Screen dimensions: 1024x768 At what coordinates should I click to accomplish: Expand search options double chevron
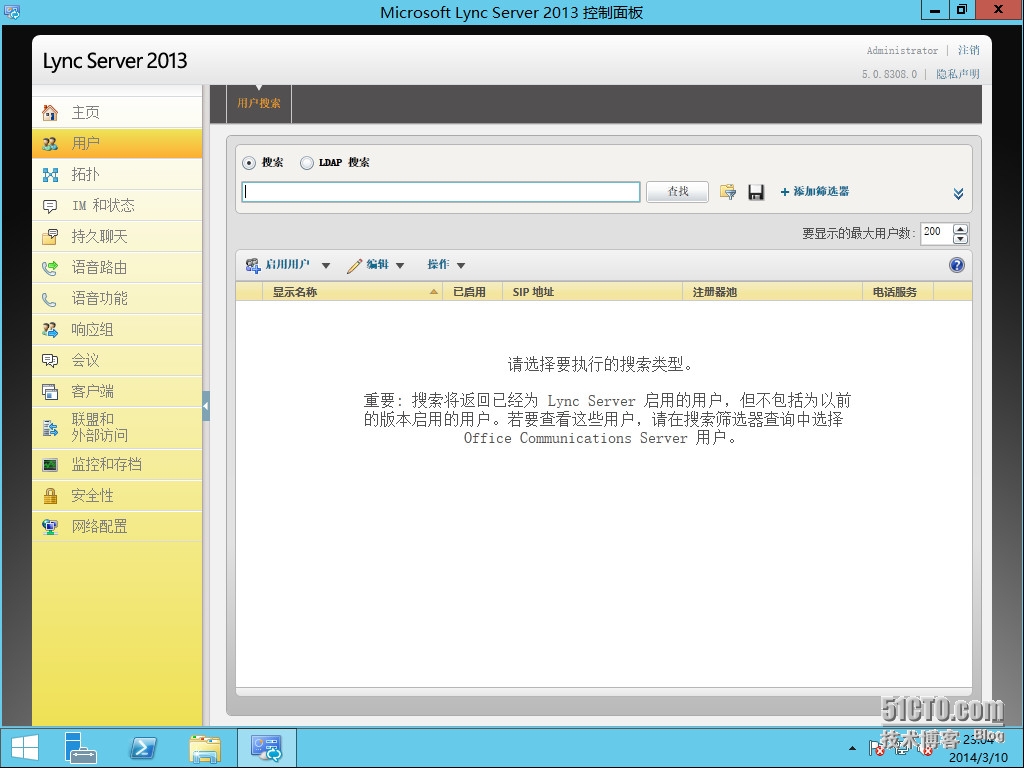pyautogui.click(x=958, y=193)
